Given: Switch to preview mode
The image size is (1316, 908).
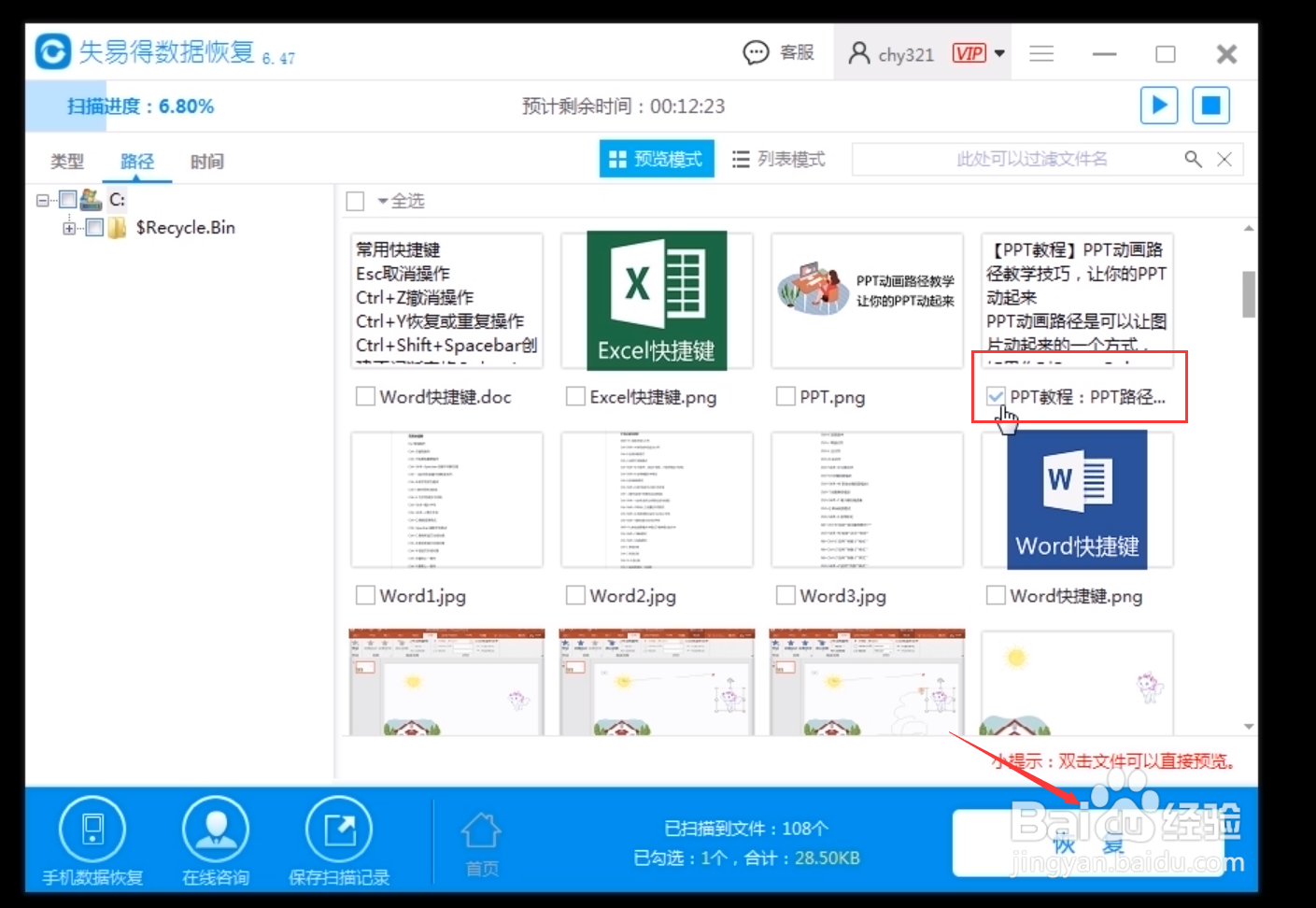Looking at the screenshot, I should point(657,159).
